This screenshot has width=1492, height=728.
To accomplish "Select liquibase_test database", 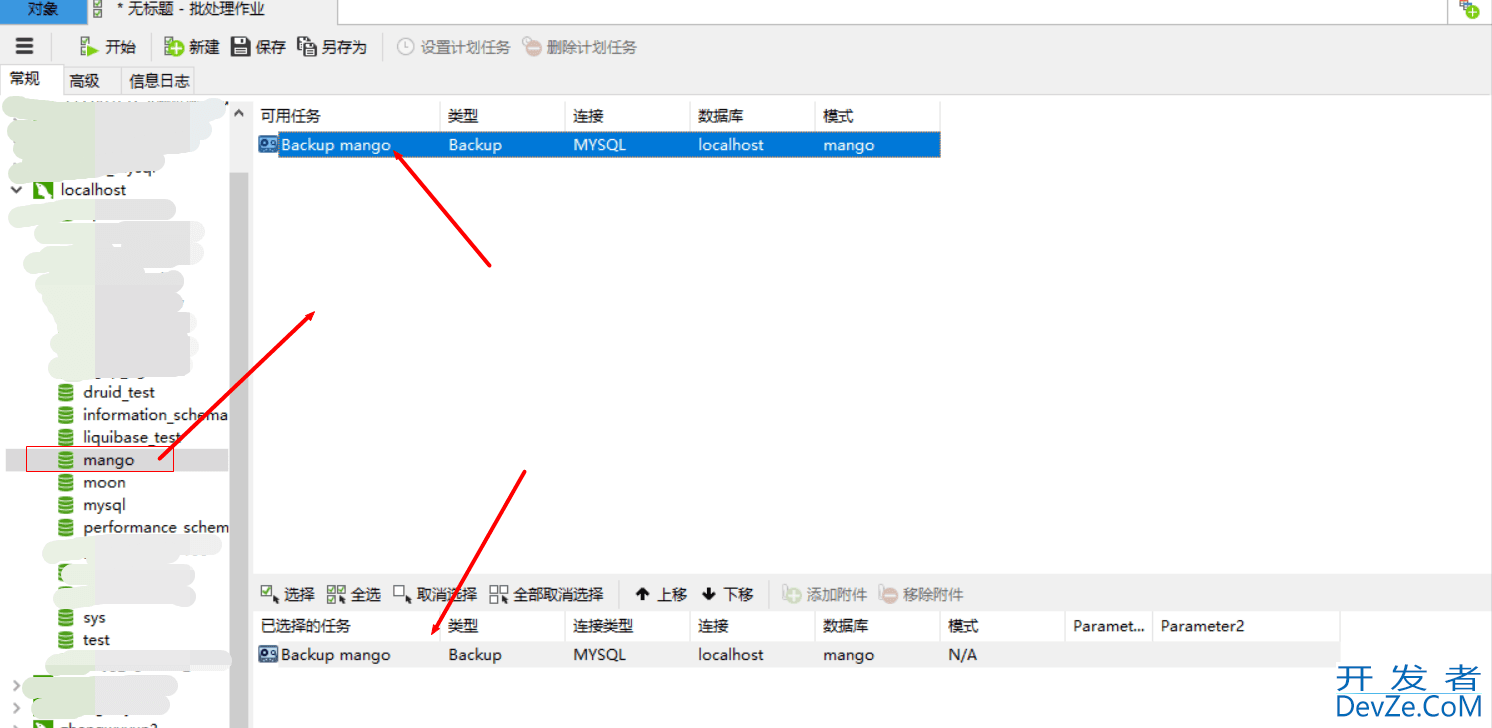I will pyautogui.click(x=132, y=437).
